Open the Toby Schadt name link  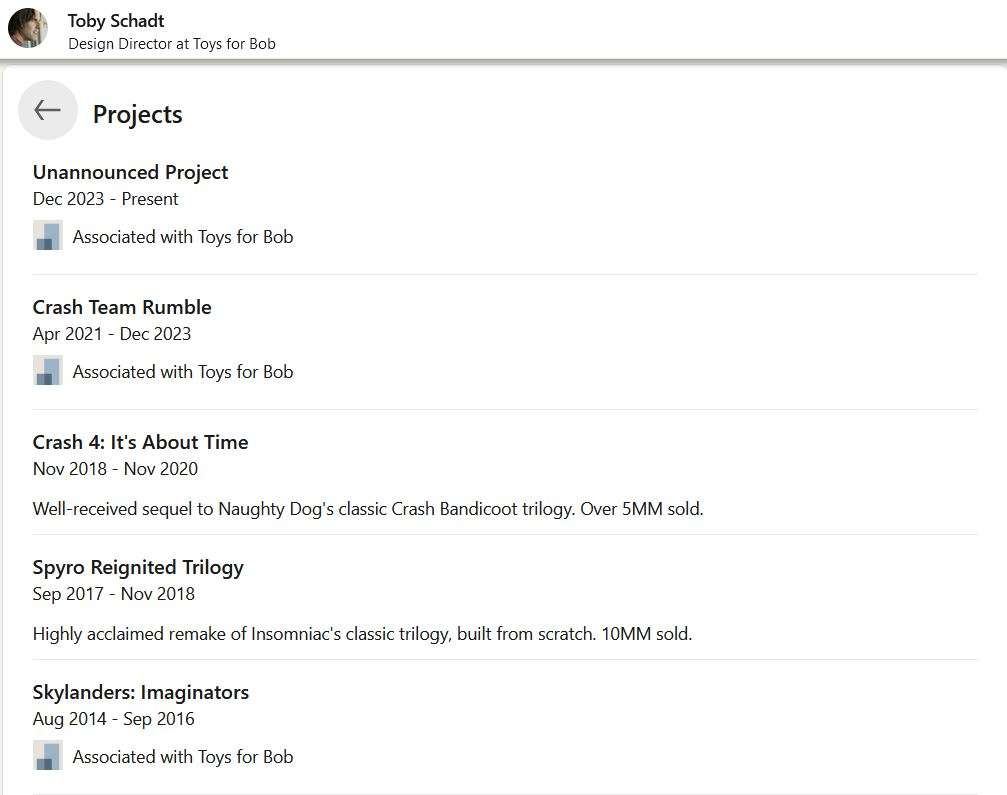click(116, 21)
